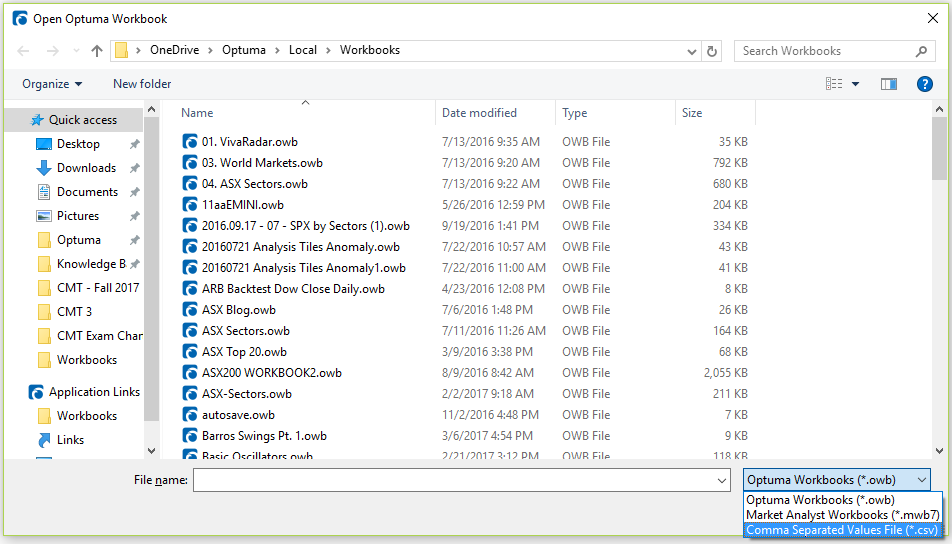
Task: Select the 03. World Markets.owb icon
Action: point(190,163)
